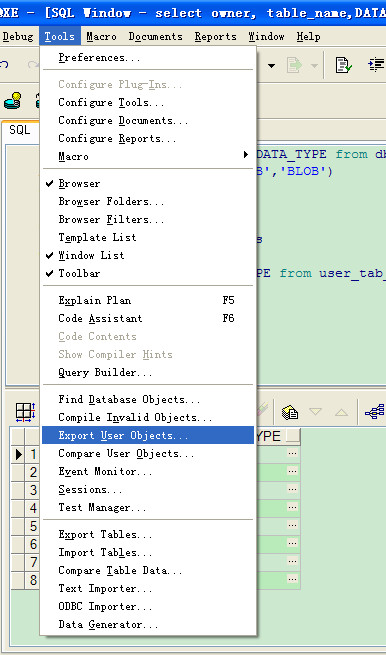The width and height of the screenshot is (386, 655).
Task: Choose Import Tables entry
Action: point(148,552)
